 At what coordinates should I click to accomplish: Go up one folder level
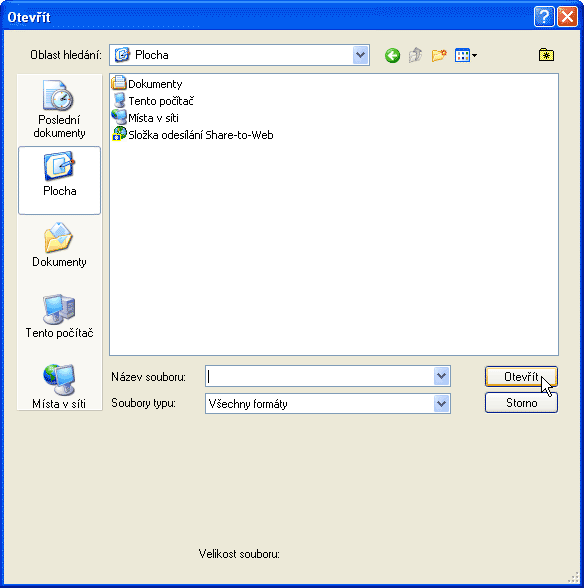[416, 56]
